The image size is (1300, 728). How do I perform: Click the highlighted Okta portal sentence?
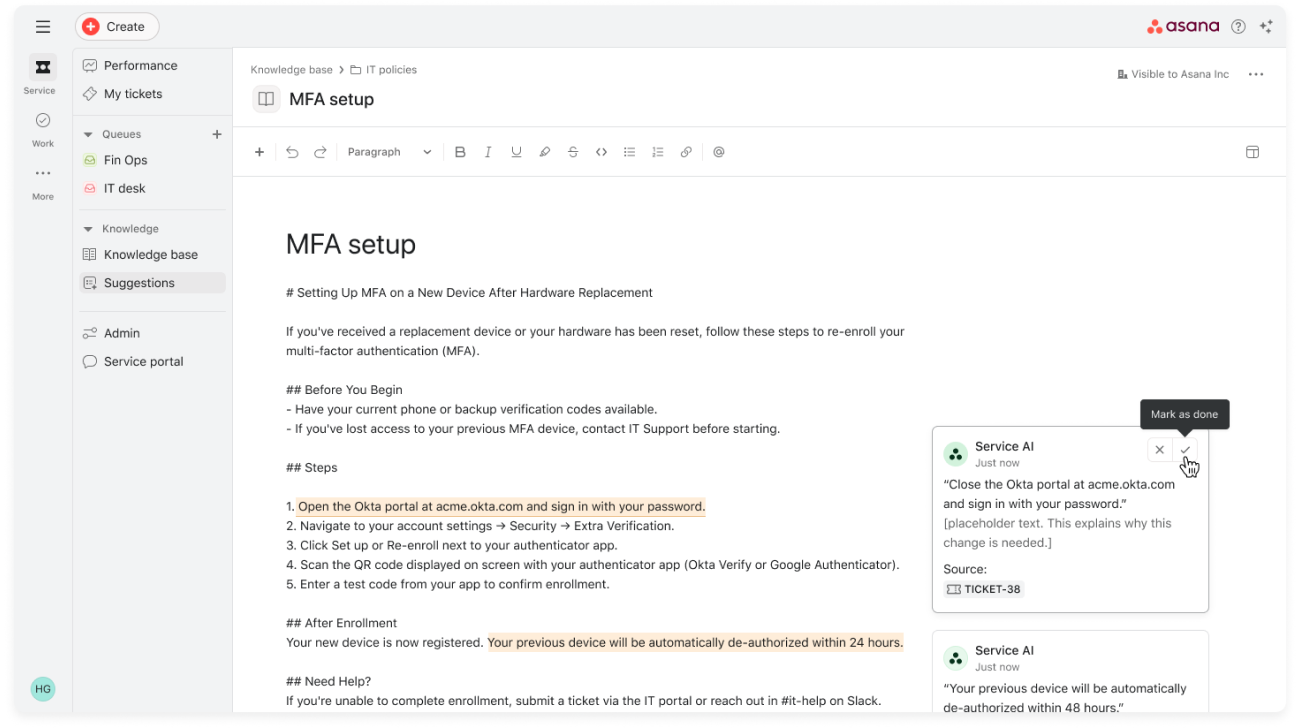[501, 506]
